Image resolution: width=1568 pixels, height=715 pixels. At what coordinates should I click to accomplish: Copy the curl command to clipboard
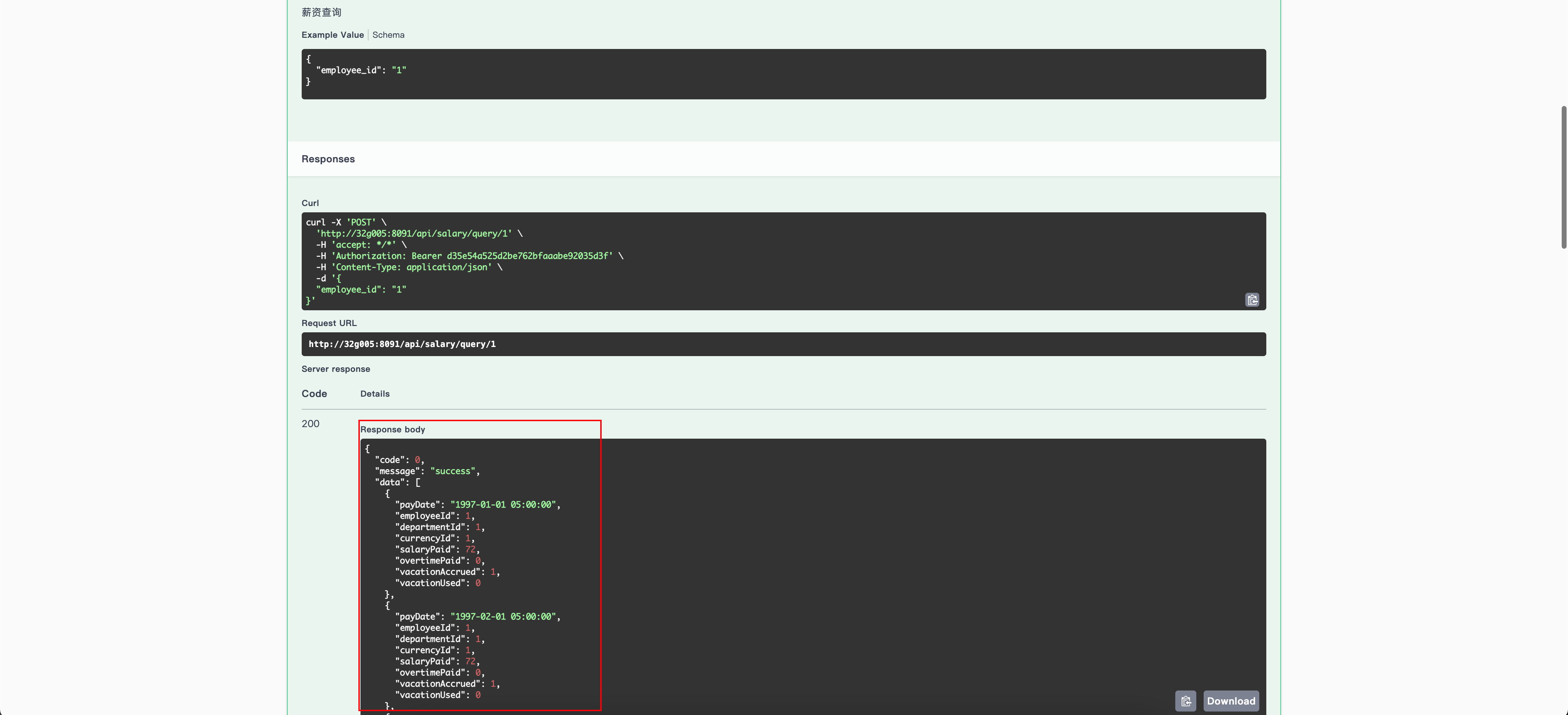pyautogui.click(x=1252, y=300)
